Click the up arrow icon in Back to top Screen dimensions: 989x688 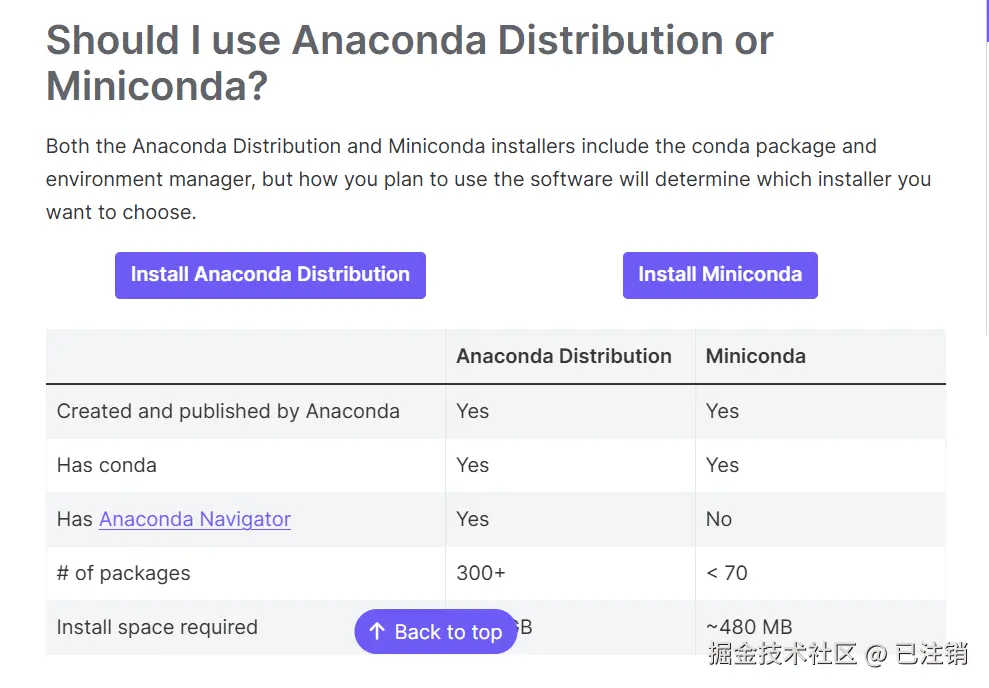coord(377,631)
